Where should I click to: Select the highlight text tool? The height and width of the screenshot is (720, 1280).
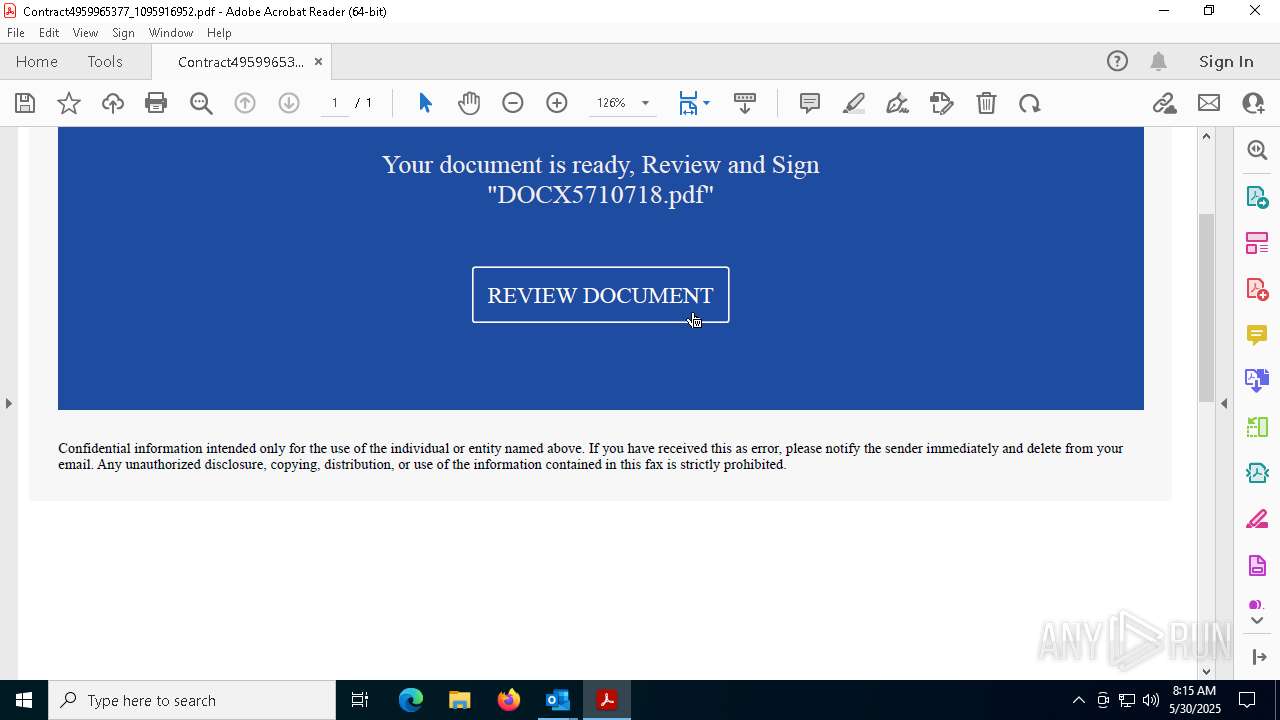coord(854,103)
